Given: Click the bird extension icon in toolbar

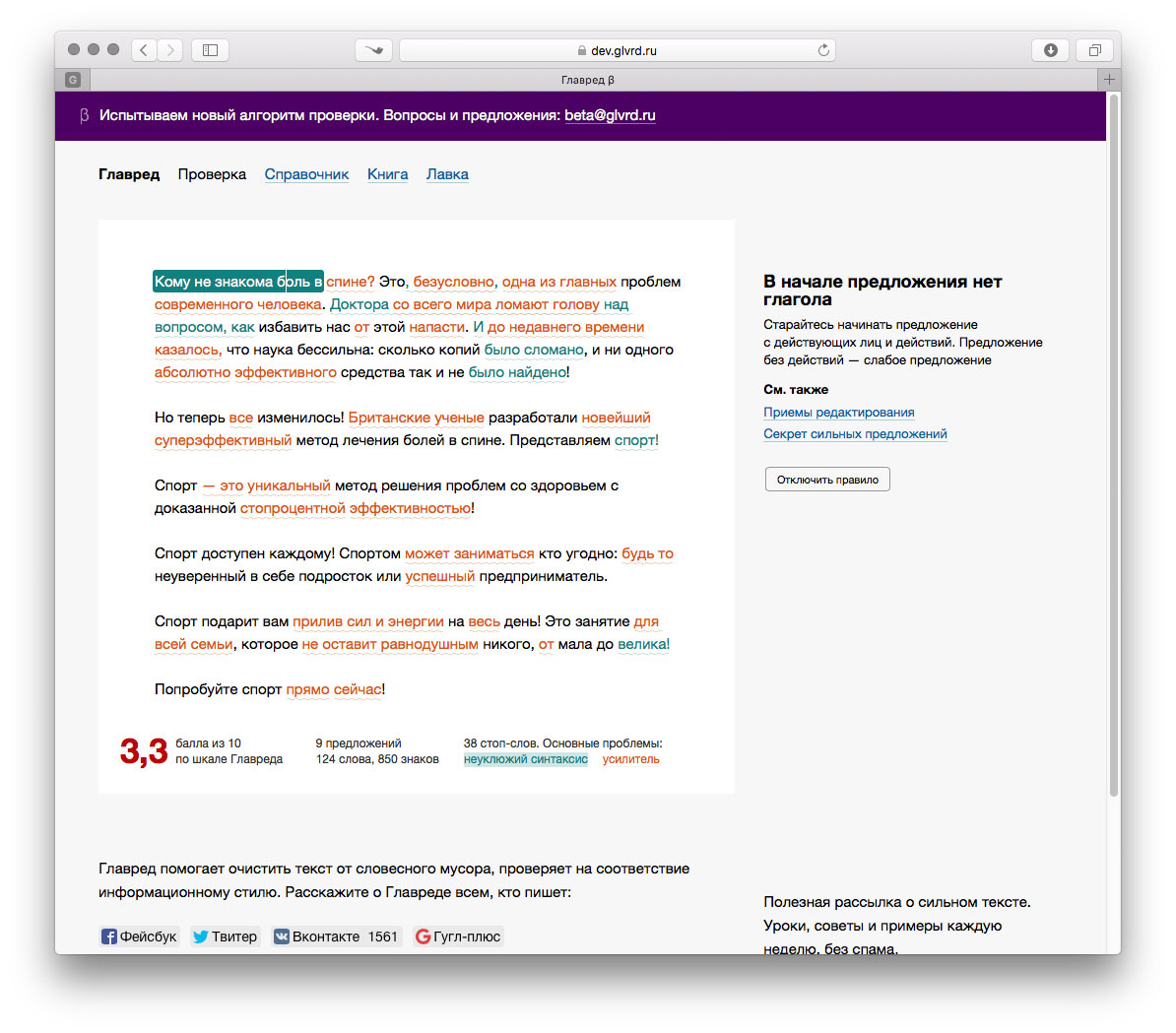Looking at the screenshot, I should coord(373,50).
